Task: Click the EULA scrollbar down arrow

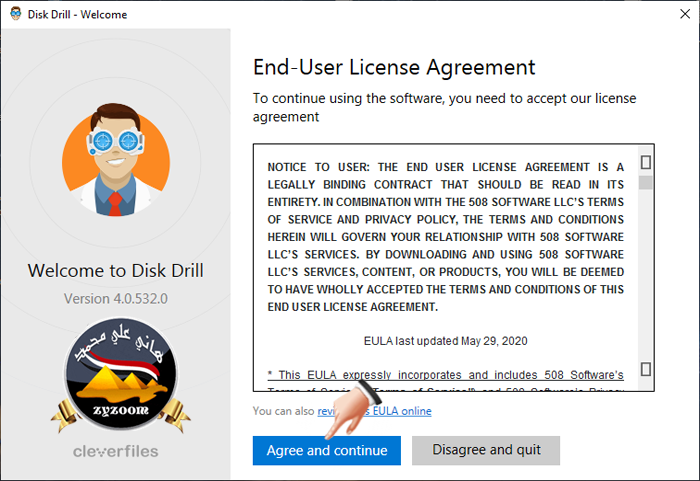Action: point(646,369)
